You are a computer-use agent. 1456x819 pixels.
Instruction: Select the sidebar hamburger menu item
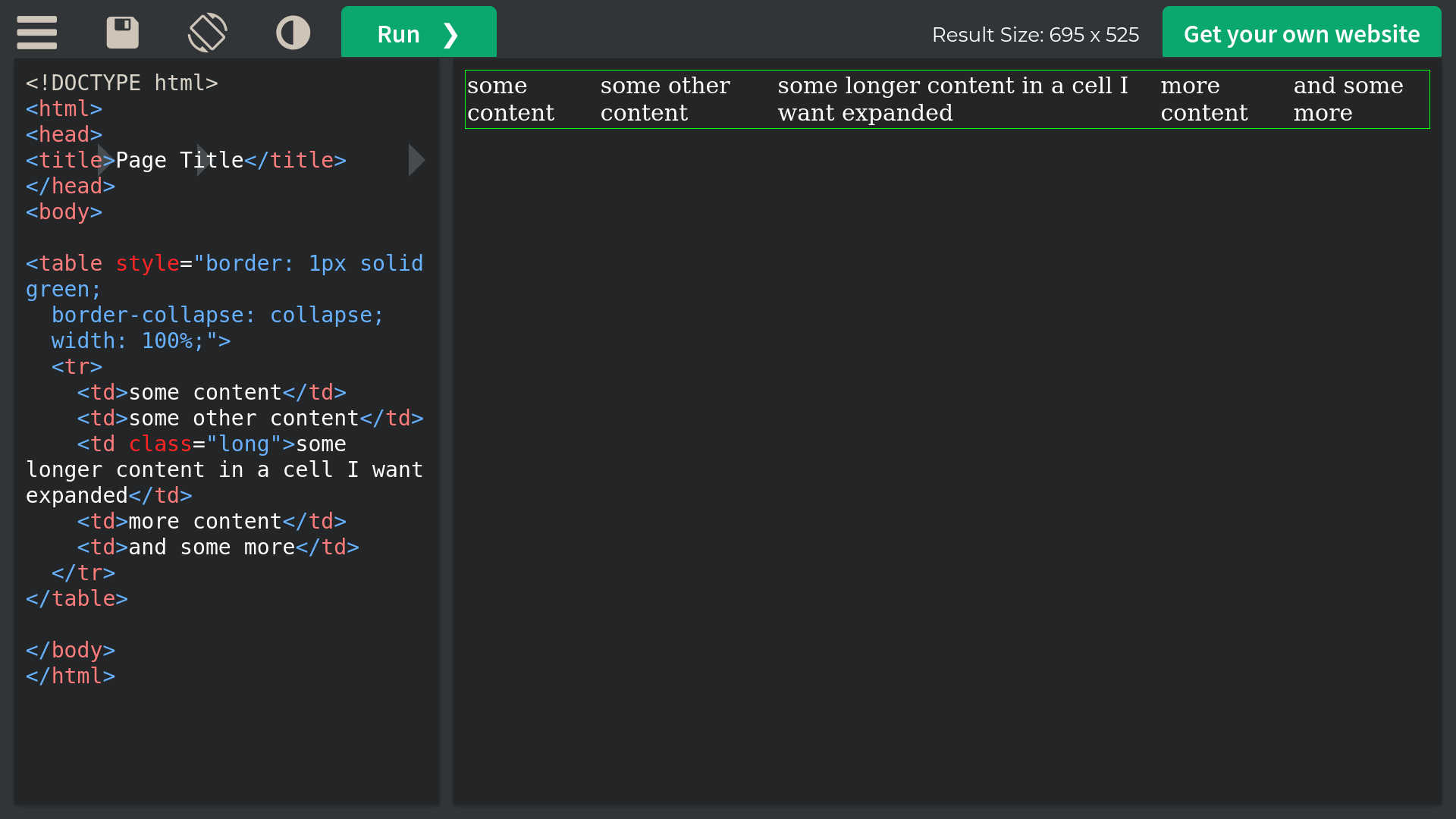(x=37, y=33)
